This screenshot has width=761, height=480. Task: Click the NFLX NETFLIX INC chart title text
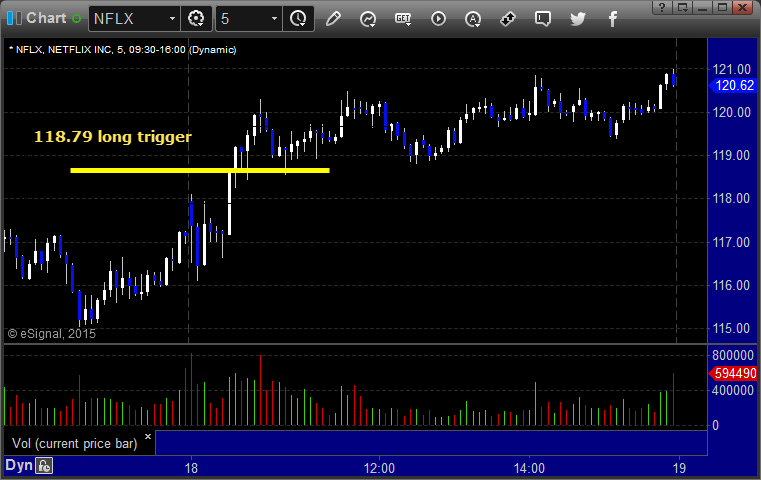(x=123, y=50)
